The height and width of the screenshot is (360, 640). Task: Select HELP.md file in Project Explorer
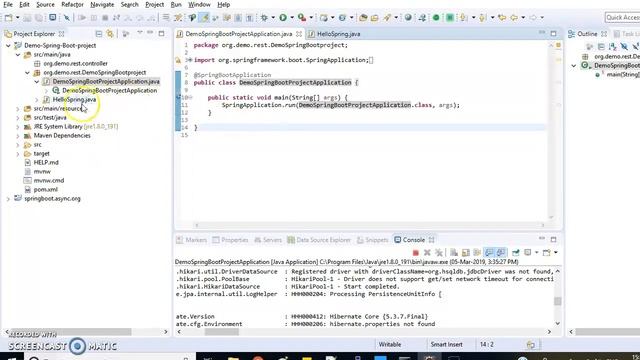46,162
